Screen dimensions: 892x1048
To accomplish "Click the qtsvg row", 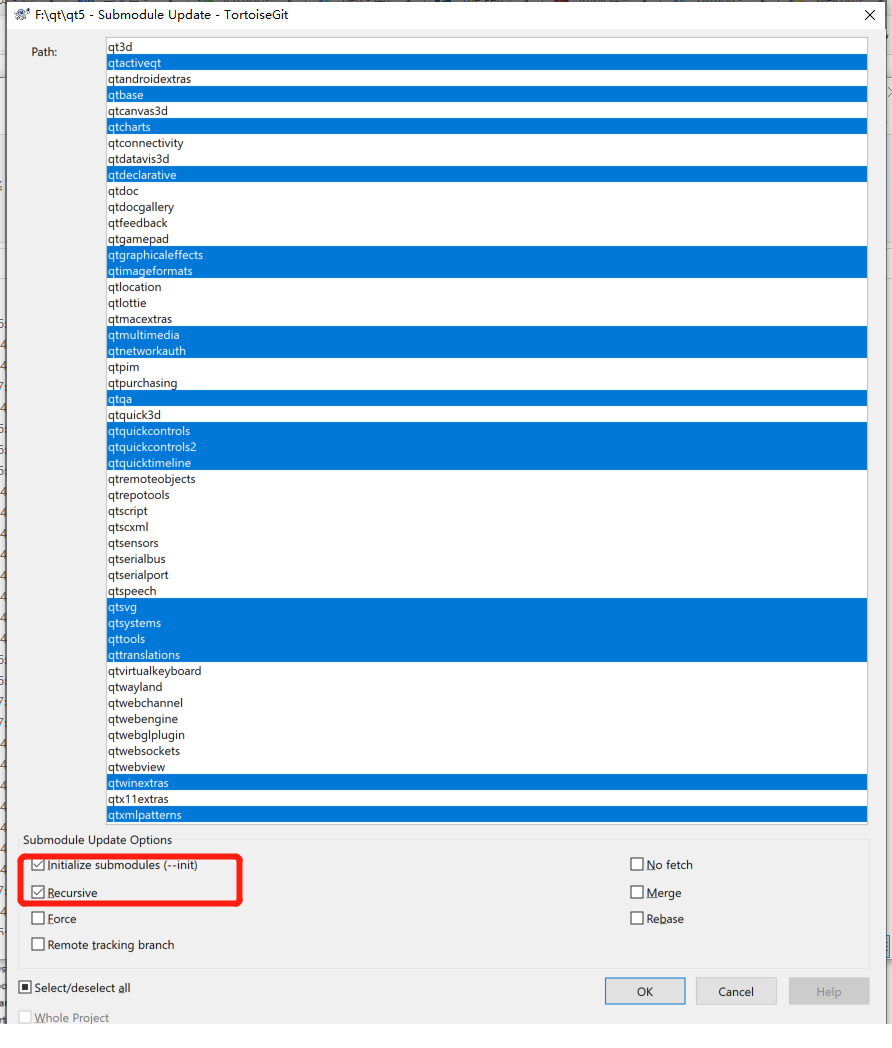I will tap(486, 607).
